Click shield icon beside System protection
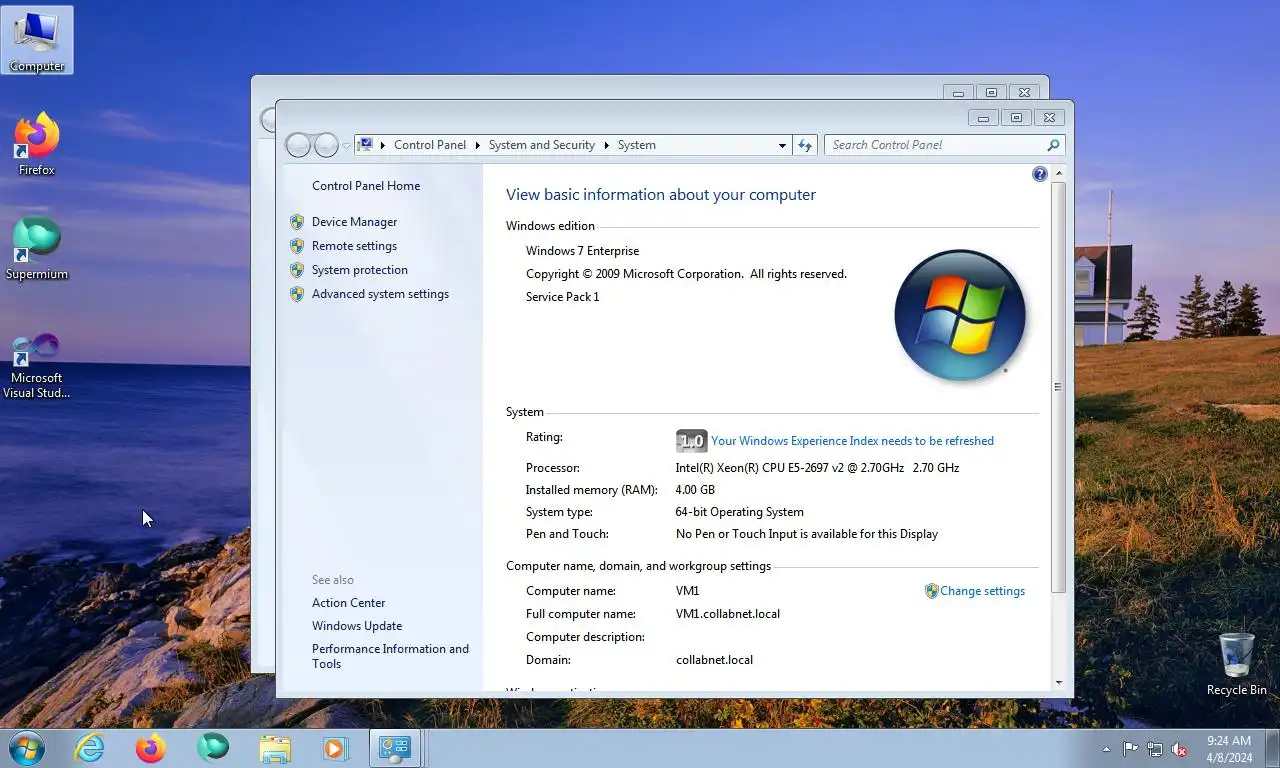Image resolution: width=1280 pixels, height=768 pixels. point(297,270)
